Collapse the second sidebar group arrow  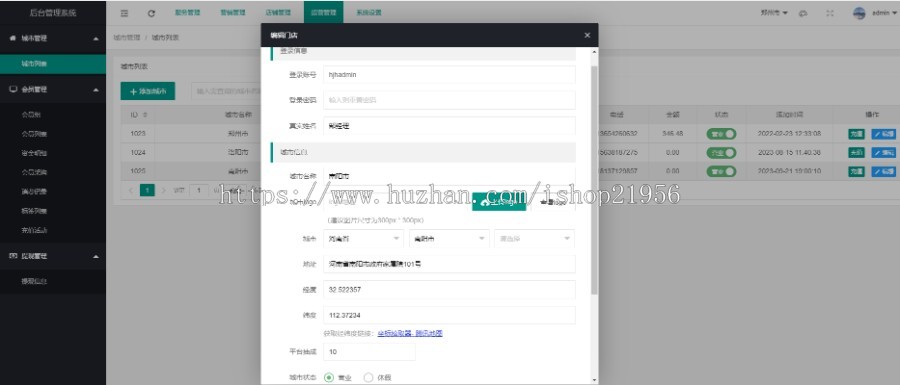point(96,90)
